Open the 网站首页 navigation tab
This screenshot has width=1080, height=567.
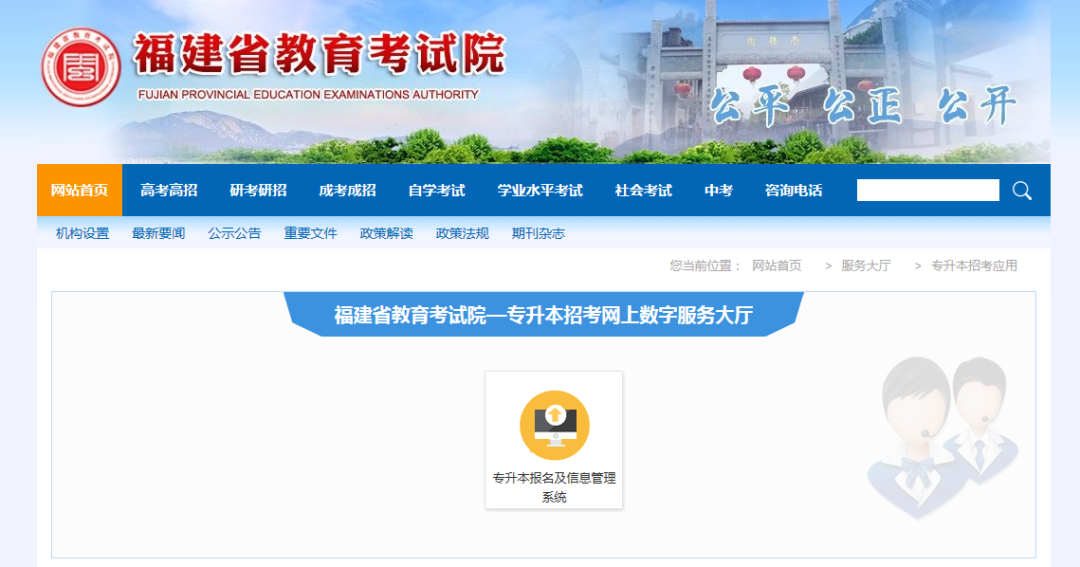tap(79, 190)
